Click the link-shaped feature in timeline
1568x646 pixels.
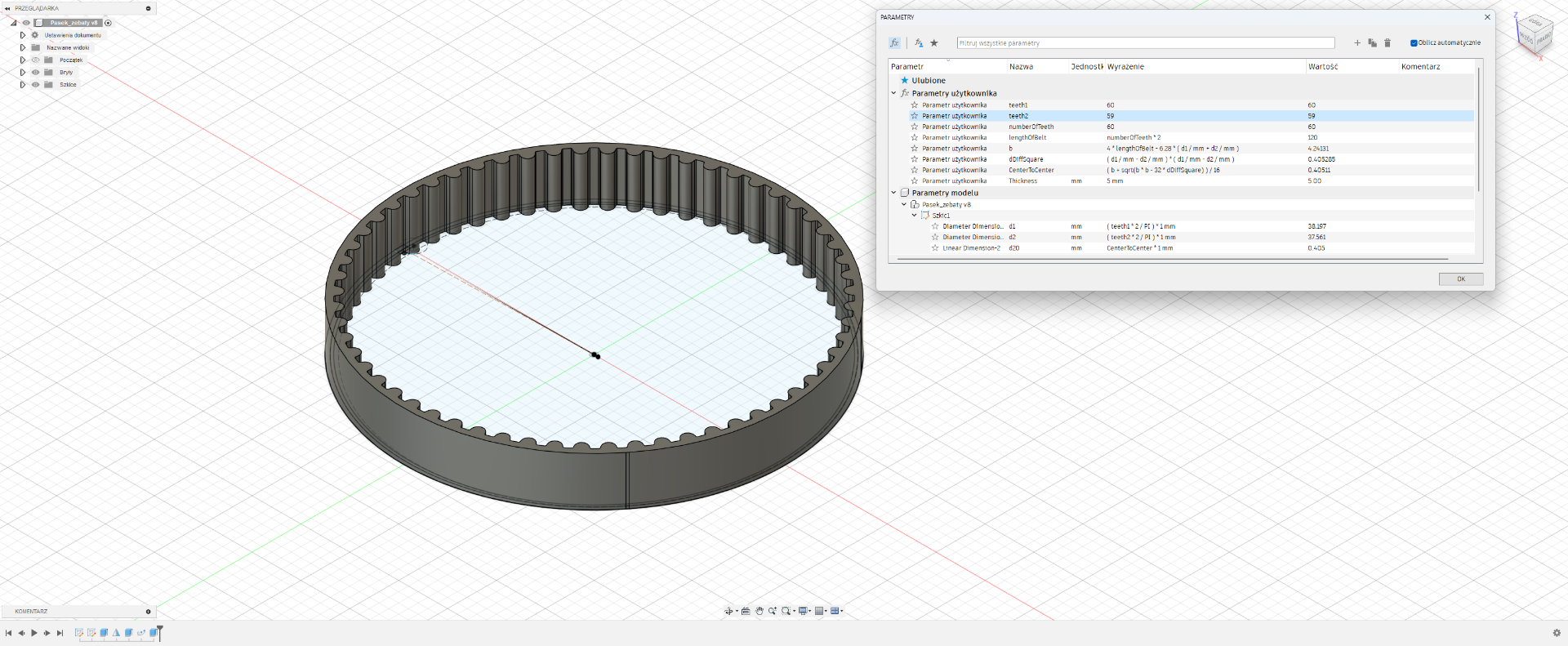click(x=141, y=632)
